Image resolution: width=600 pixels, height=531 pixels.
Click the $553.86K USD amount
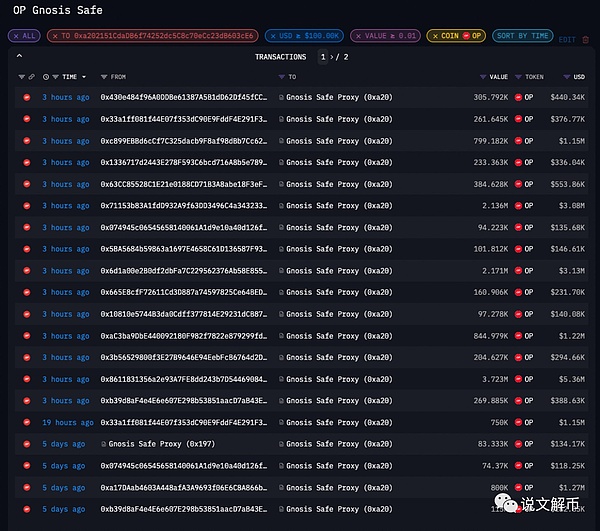click(567, 184)
